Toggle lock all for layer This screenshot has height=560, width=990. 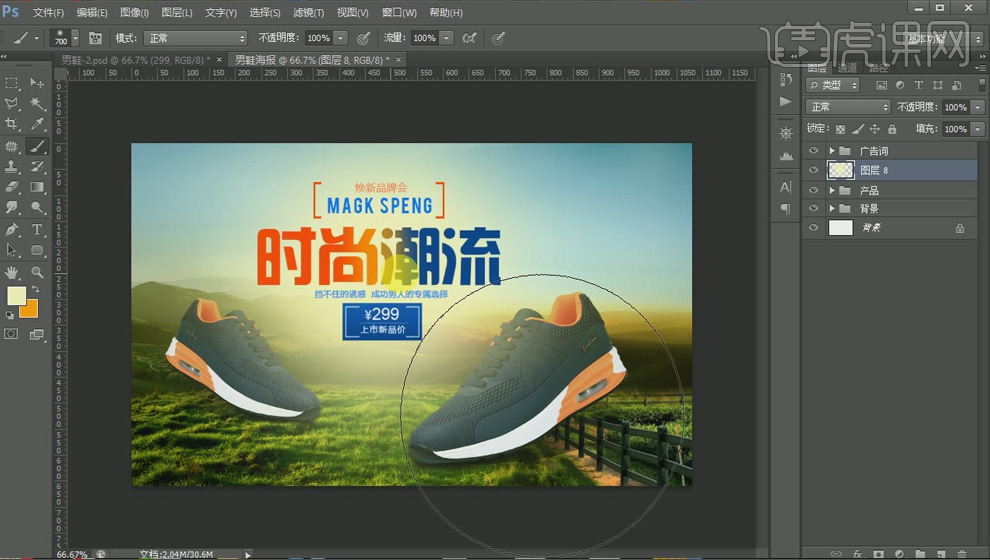892,129
